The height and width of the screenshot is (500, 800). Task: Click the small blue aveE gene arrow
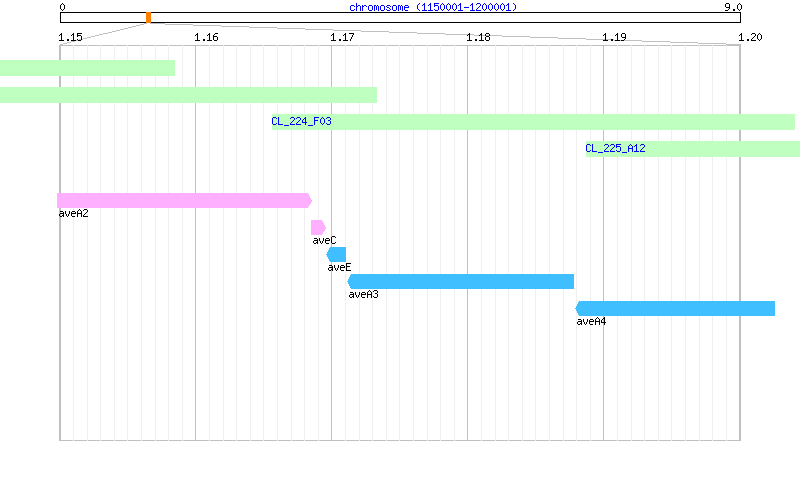[x=336, y=255]
